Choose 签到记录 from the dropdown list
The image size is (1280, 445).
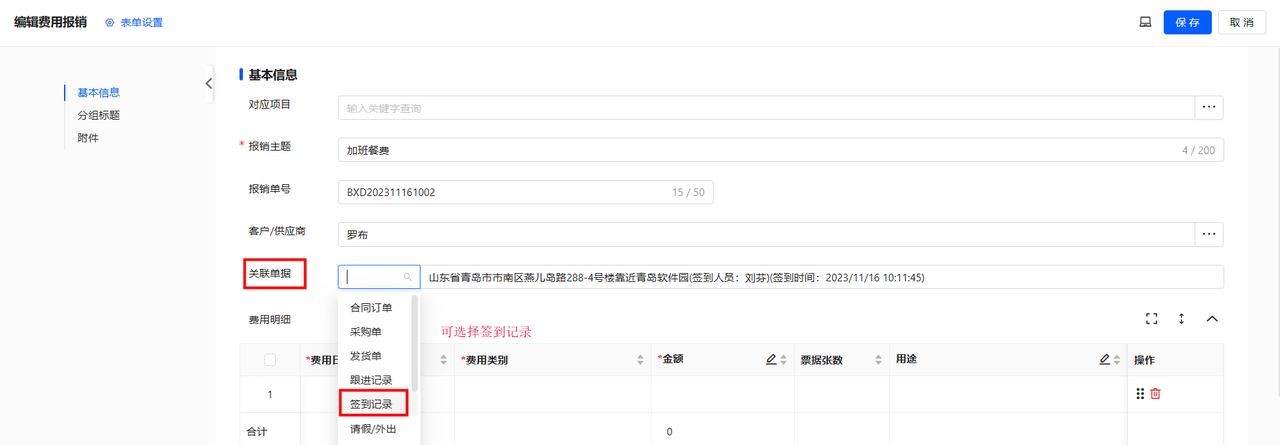point(371,405)
